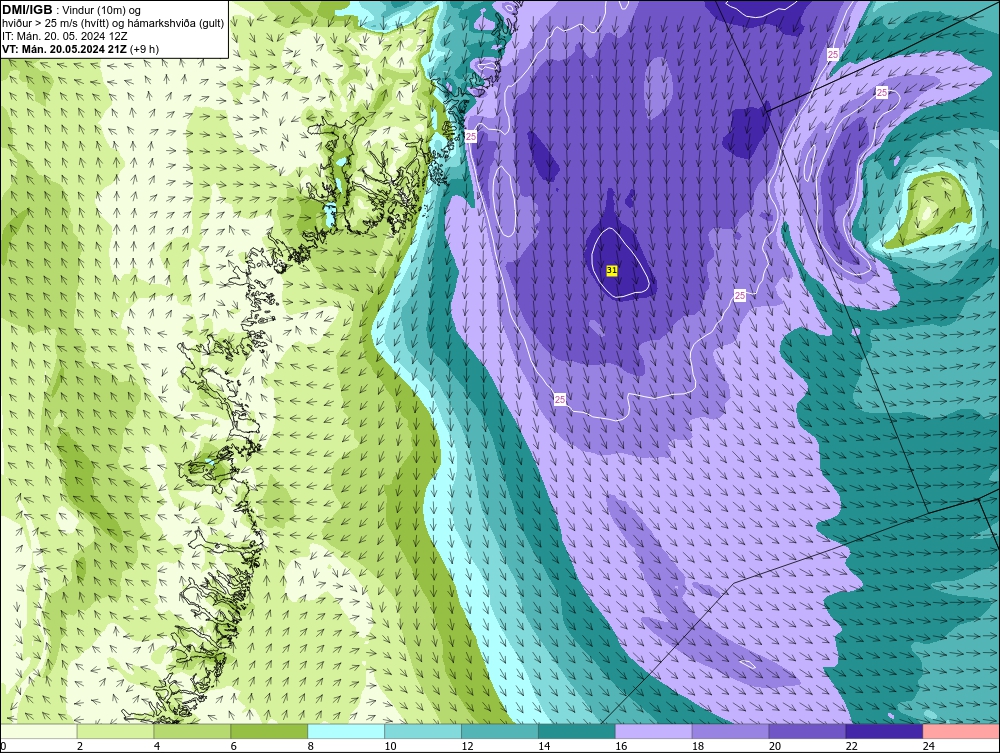
Task: Click the 8–10 m/s pale cyan legend swatch
Action: 346,731
